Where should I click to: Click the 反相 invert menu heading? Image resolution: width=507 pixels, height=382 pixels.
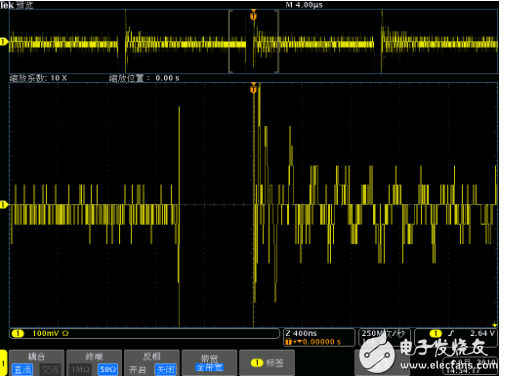[152, 357]
